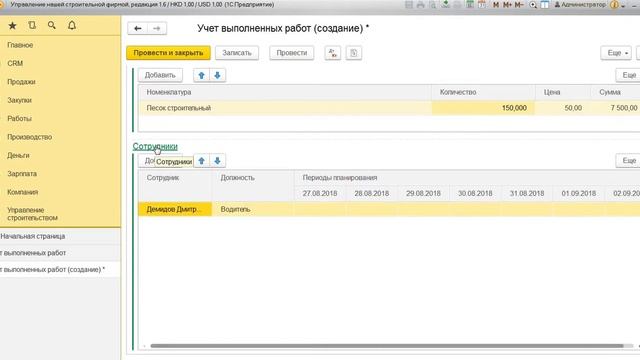Go forward with the right arrow
The height and width of the screenshot is (360, 640).
[157, 28]
